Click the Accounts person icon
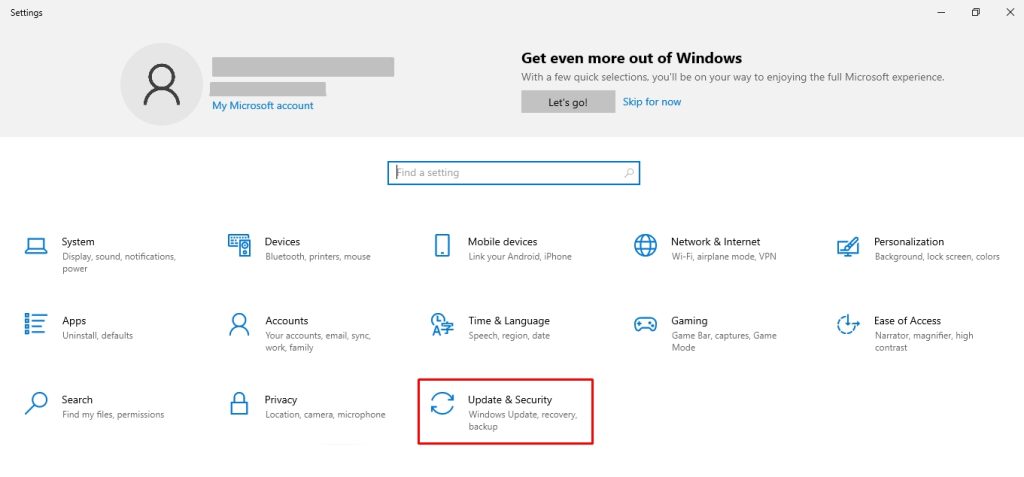Viewport: 1024px width, 477px height. tap(239, 324)
